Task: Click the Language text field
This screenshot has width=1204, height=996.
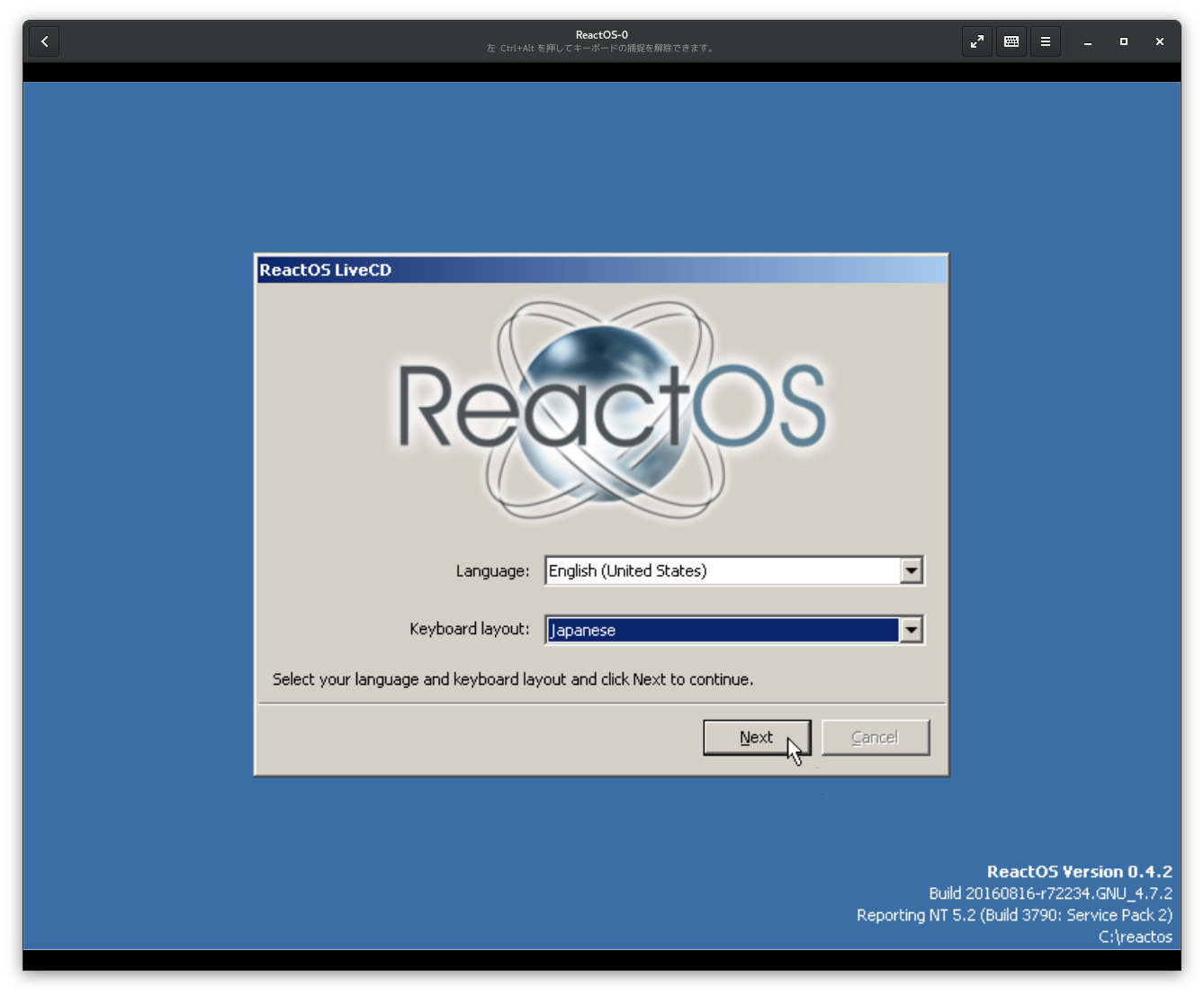Action: (720, 570)
